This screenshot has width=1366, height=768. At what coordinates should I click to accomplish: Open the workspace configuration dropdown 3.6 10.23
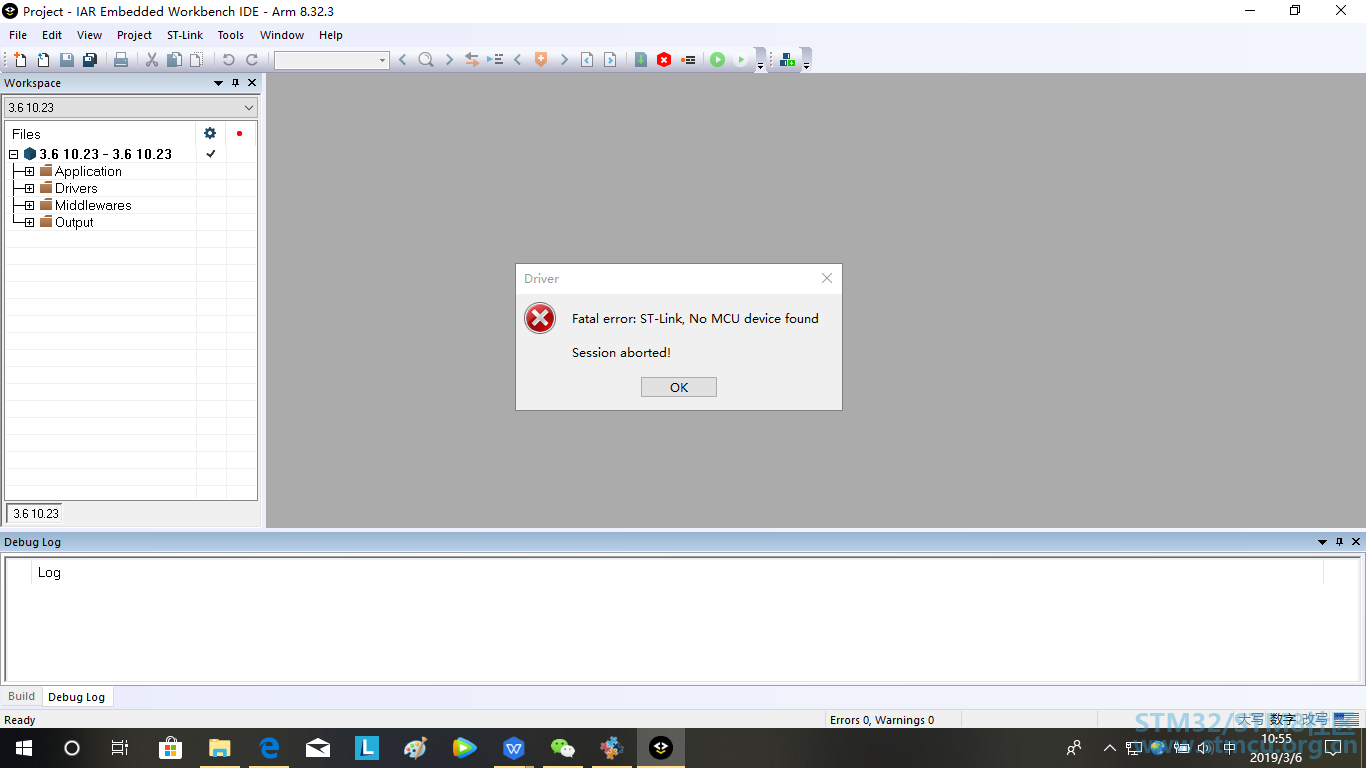pos(131,107)
